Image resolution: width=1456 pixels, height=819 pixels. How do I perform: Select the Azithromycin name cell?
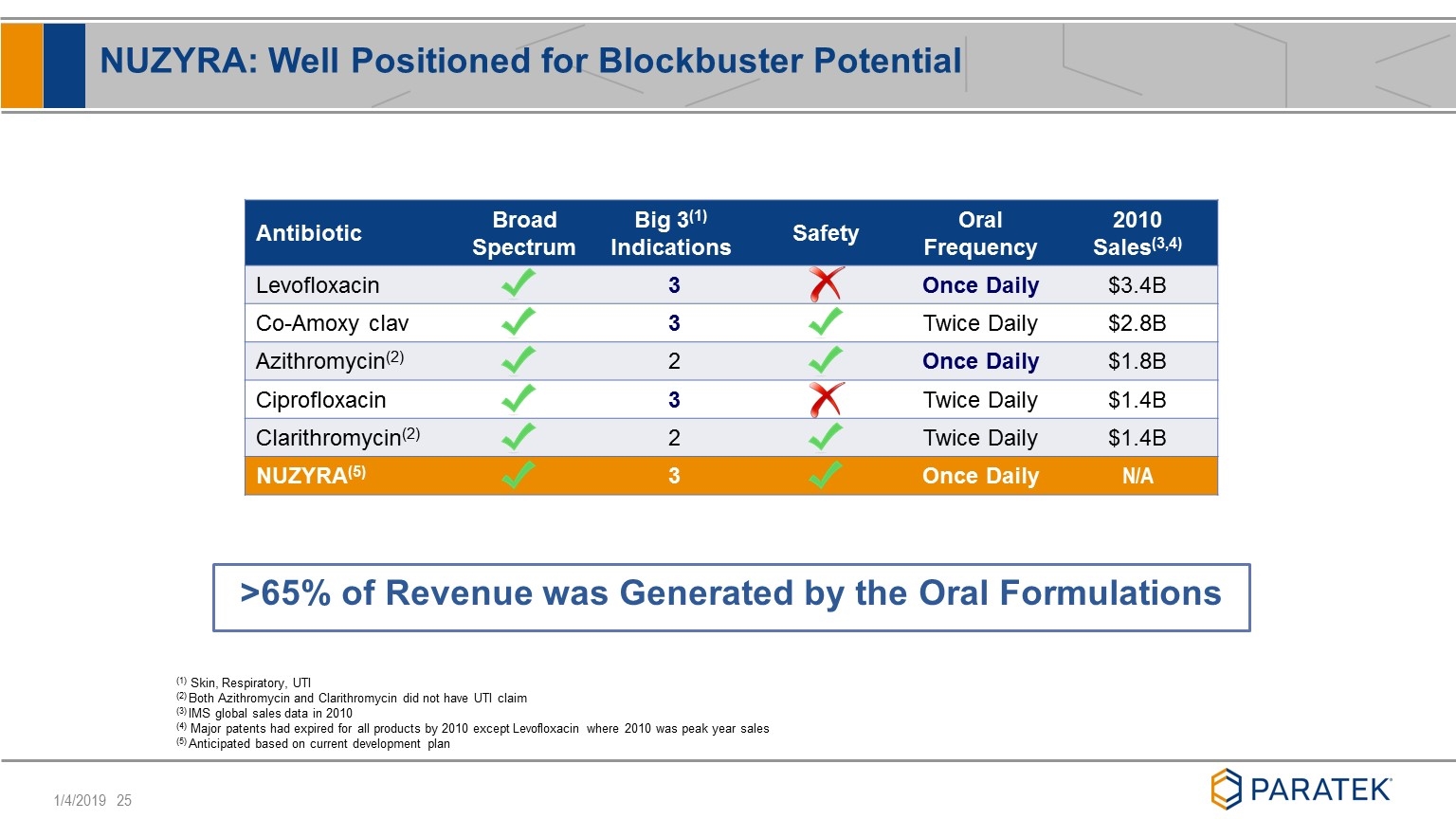pyautogui.click(x=330, y=361)
